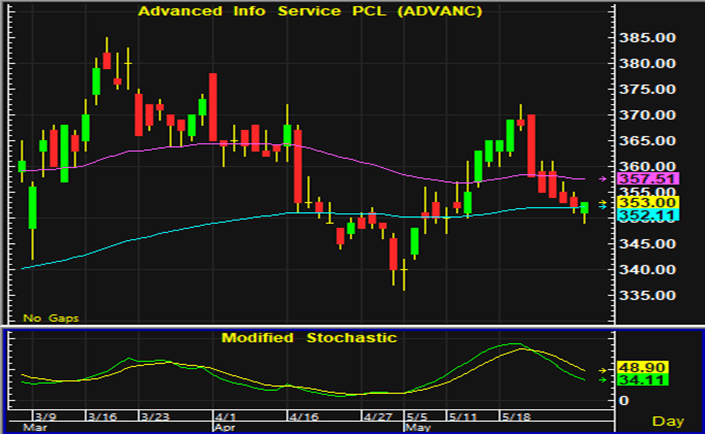The width and height of the screenshot is (705, 434).
Task: Click the 3/16 date label
Action: [x=102, y=416]
